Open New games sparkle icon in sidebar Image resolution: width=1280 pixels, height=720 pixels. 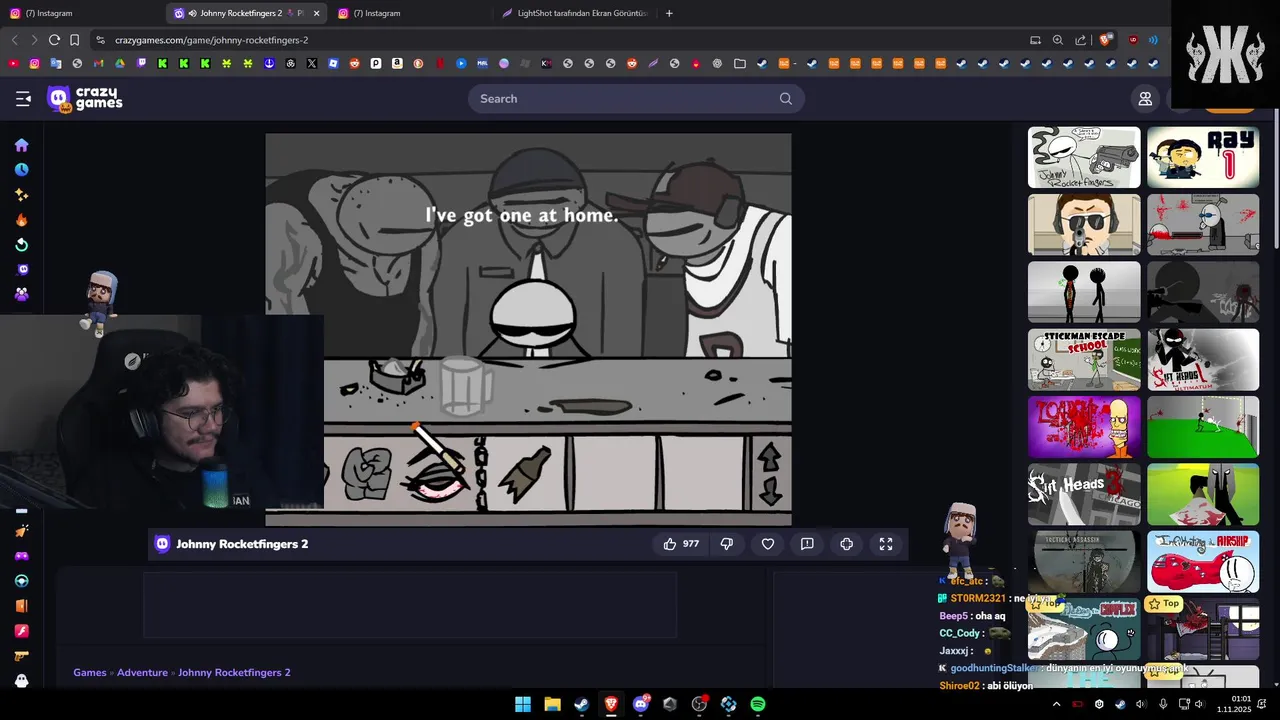(21, 195)
